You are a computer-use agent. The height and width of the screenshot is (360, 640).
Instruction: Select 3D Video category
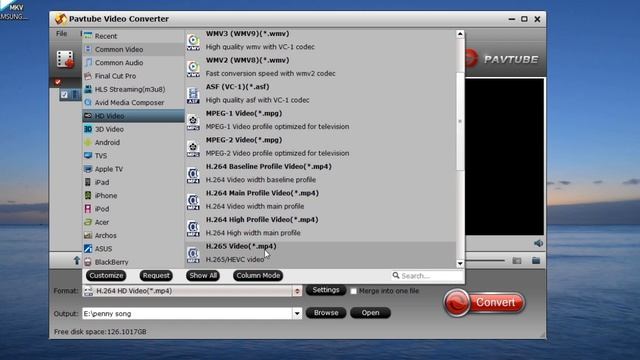click(133, 129)
